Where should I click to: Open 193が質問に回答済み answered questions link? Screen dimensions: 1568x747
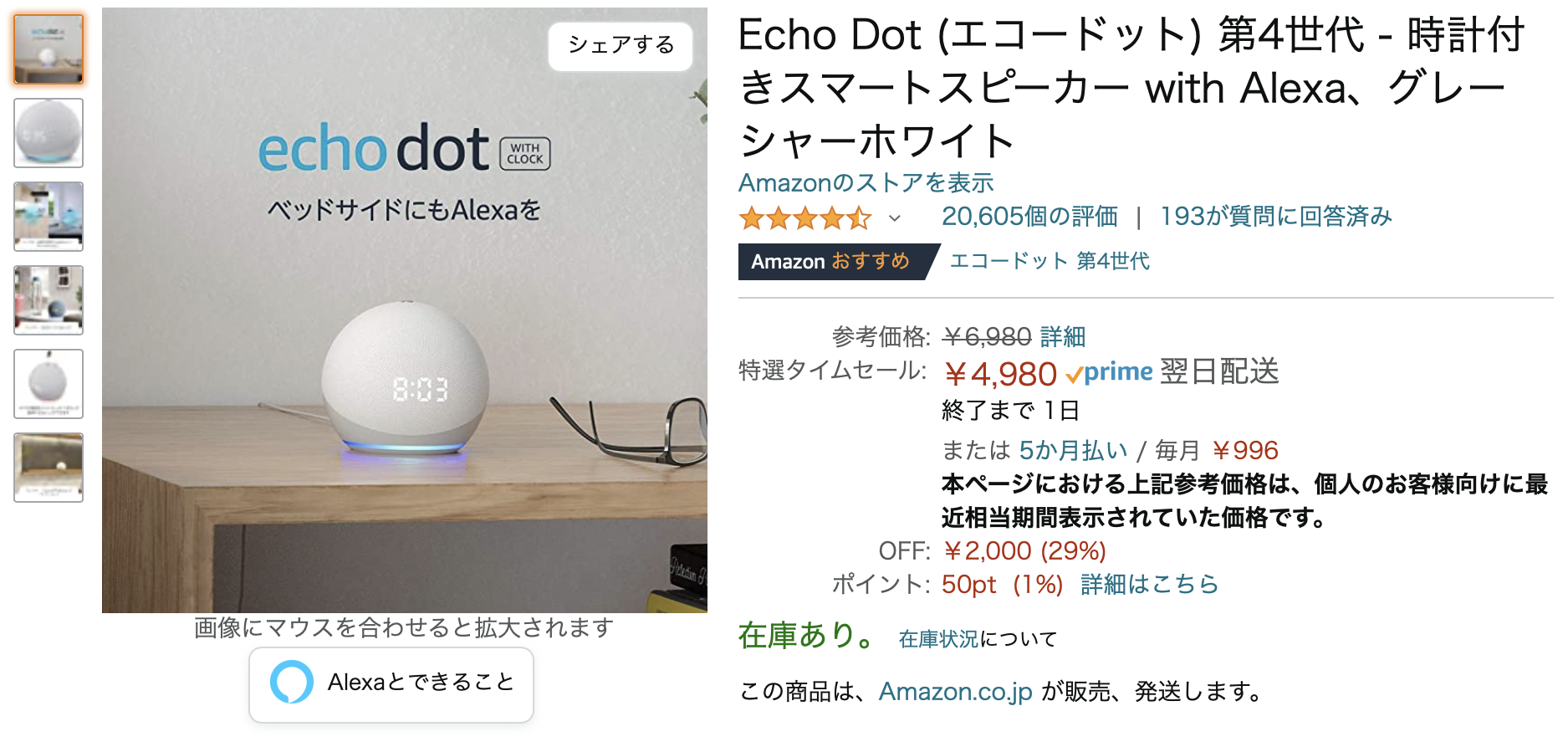(x=1275, y=217)
